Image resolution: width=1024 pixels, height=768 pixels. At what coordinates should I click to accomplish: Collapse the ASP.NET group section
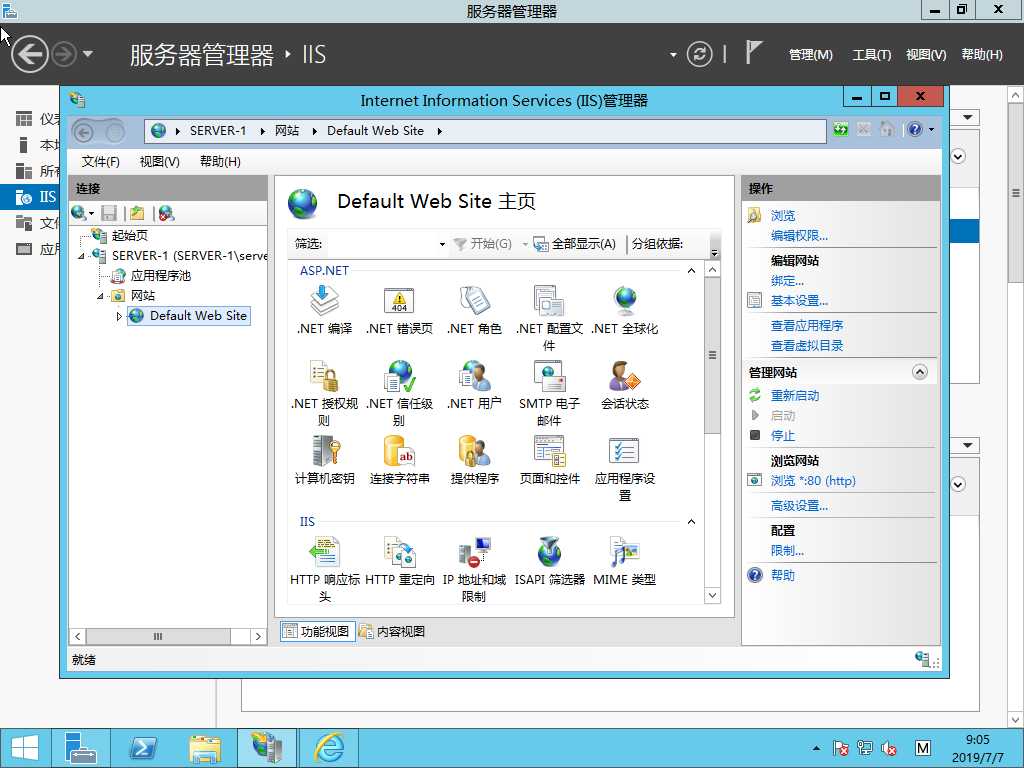pyautogui.click(x=691, y=270)
